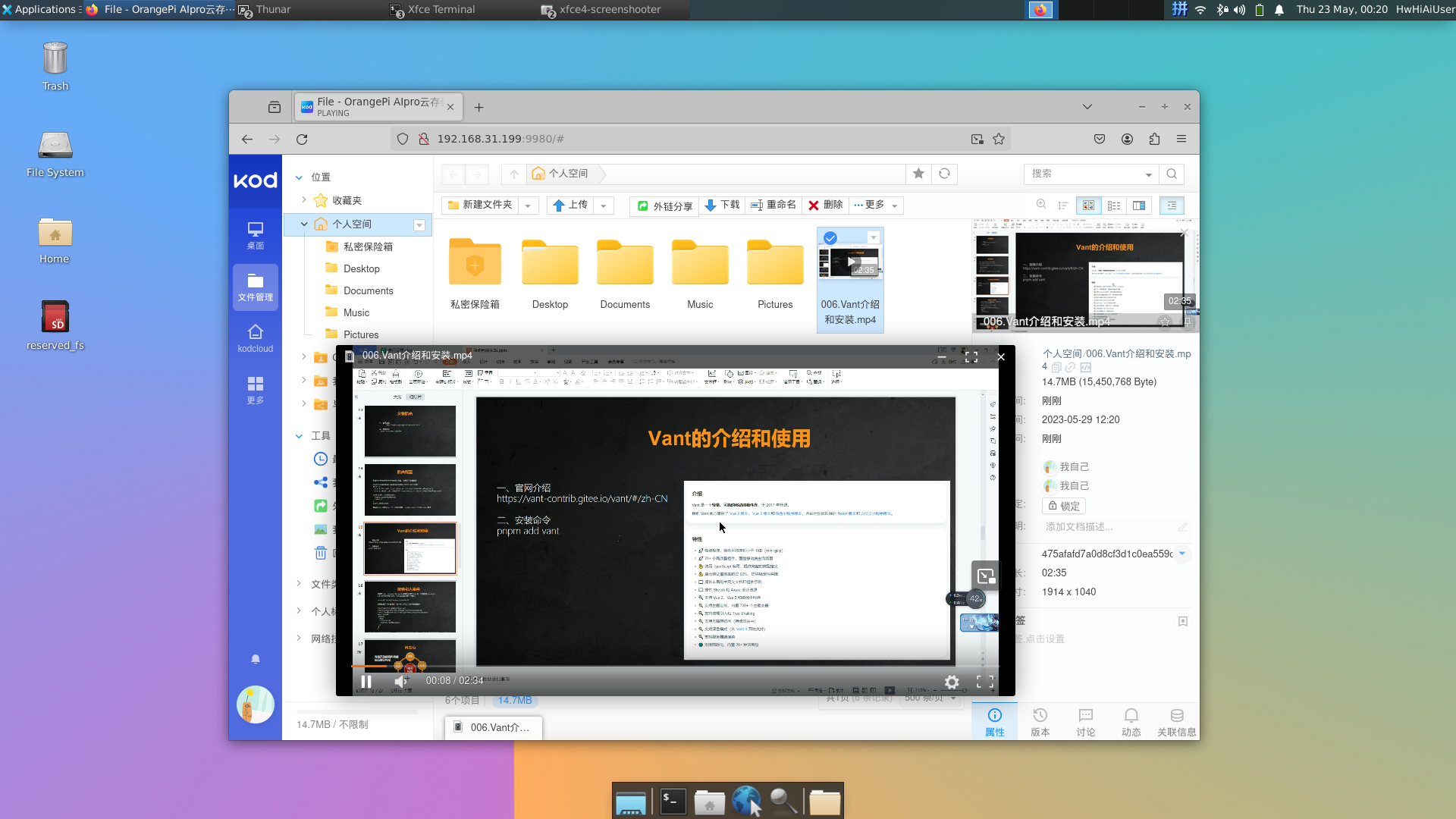Enter fullscreen in video control bar
This screenshot has height=819, width=1456.
pyautogui.click(x=985, y=682)
